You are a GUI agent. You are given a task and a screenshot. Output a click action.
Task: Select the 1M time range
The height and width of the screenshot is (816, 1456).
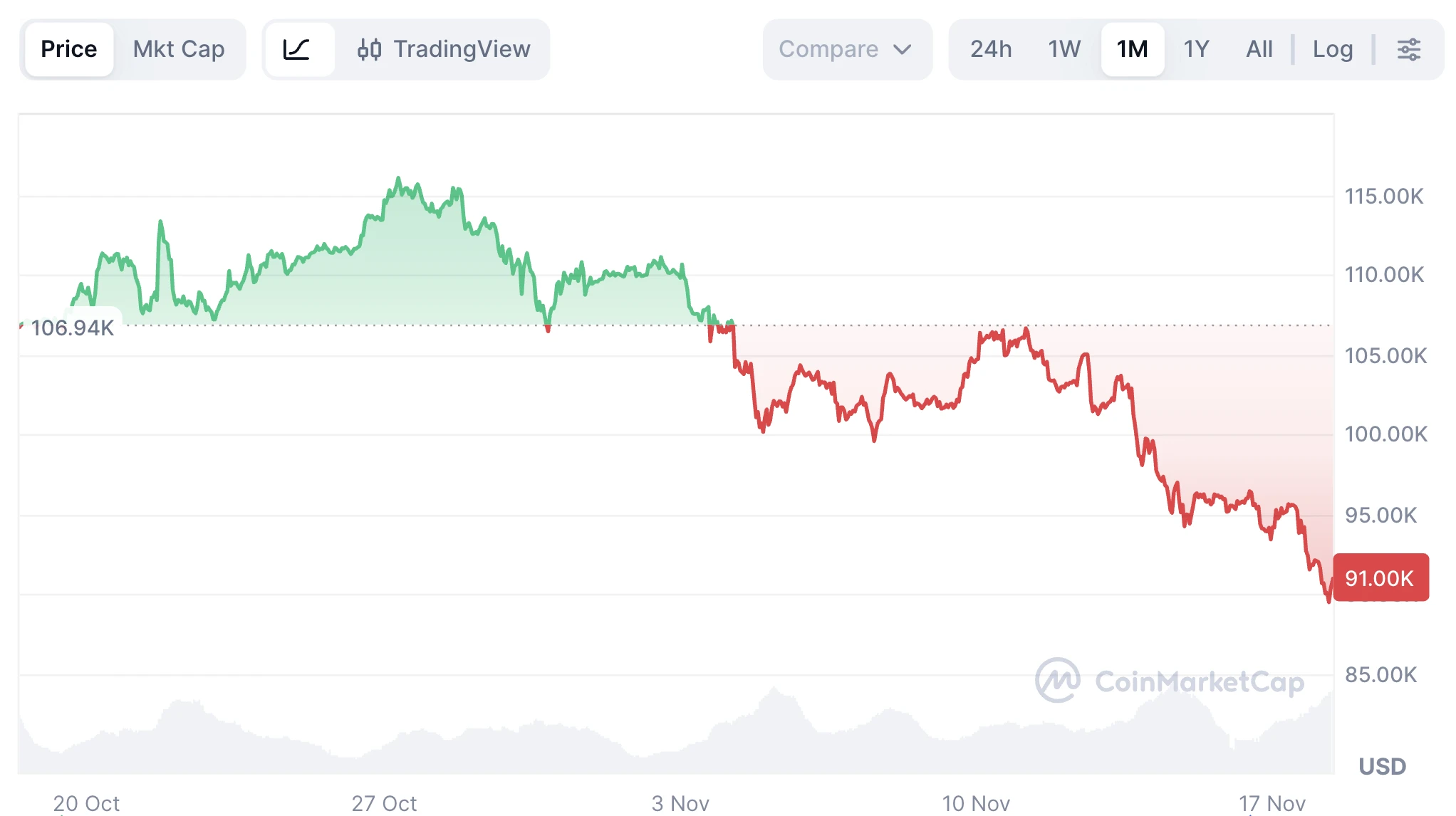1132,49
